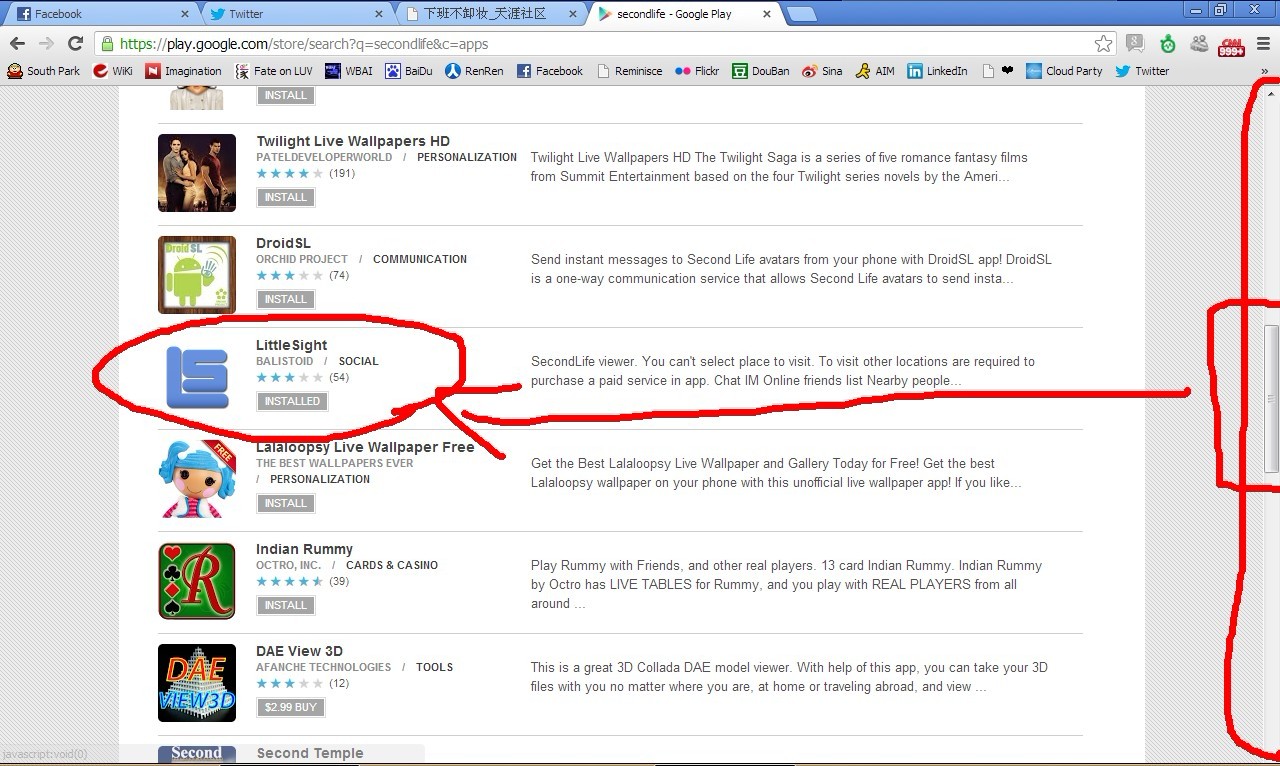Close the Twitter browser tab
The width and height of the screenshot is (1280, 766).
point(378,14)
